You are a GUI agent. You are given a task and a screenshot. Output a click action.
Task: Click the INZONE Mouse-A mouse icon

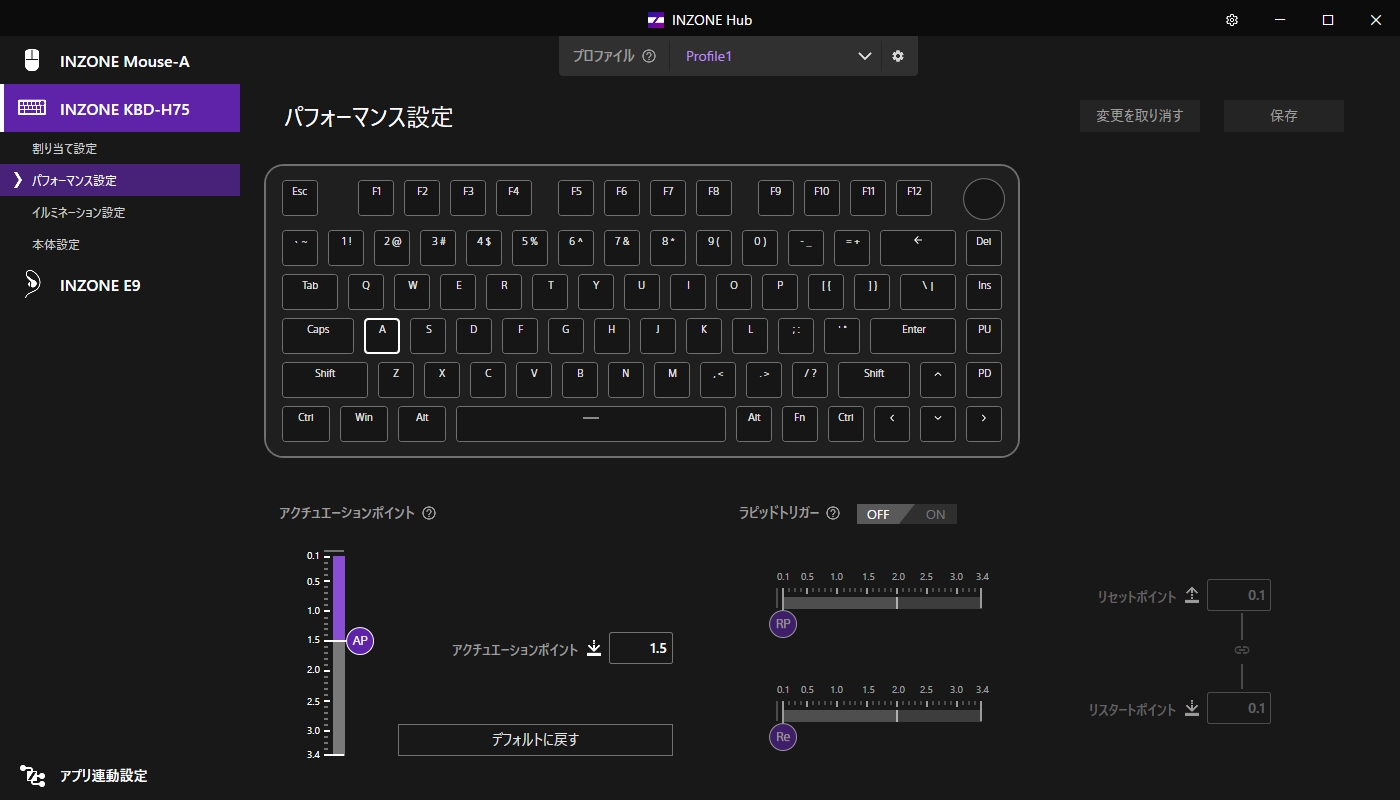pyautogui.click(x=32, y=60)
